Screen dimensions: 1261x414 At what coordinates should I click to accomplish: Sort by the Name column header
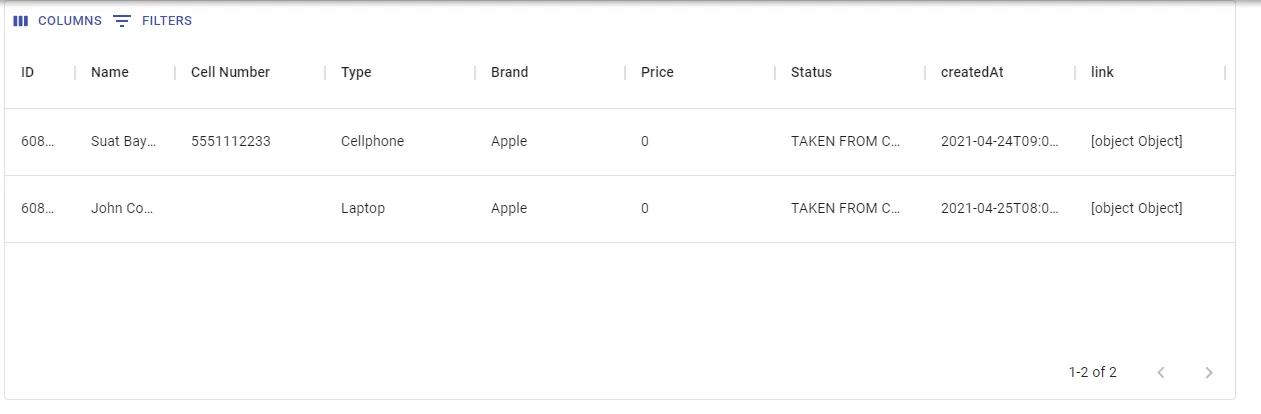[x=110, y=72]
